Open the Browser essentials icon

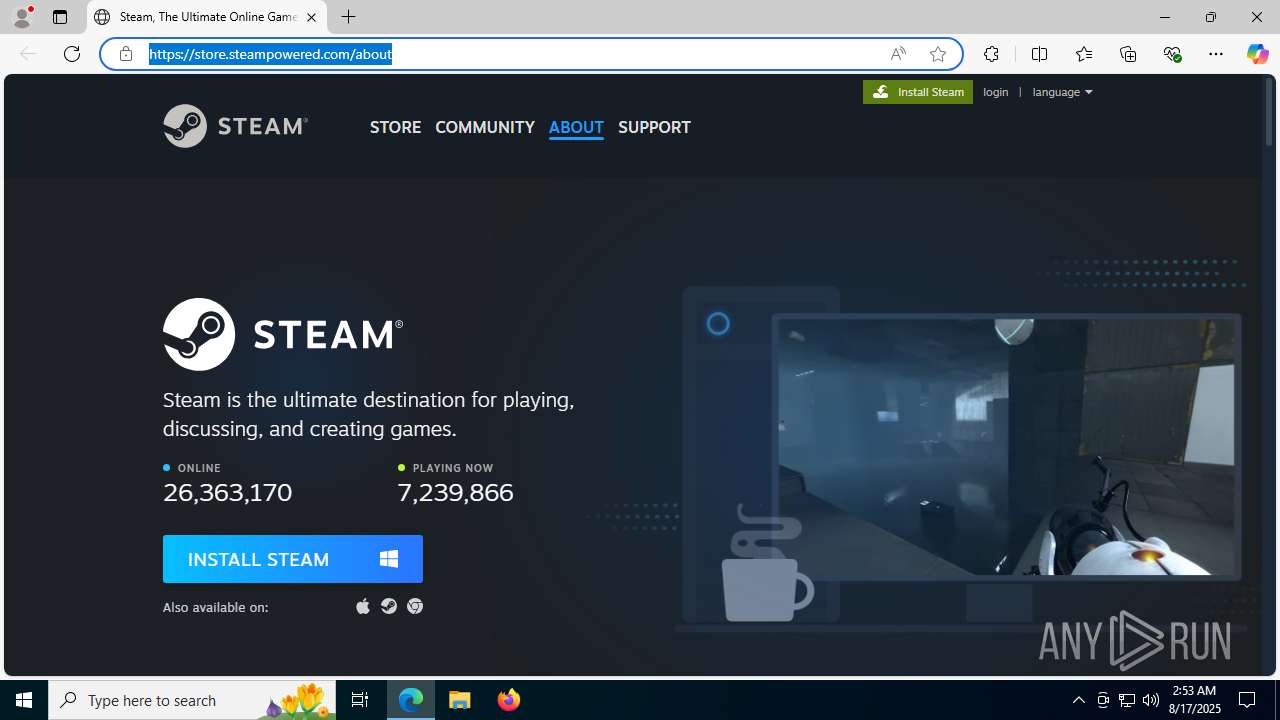click(x=1172, y=54)
